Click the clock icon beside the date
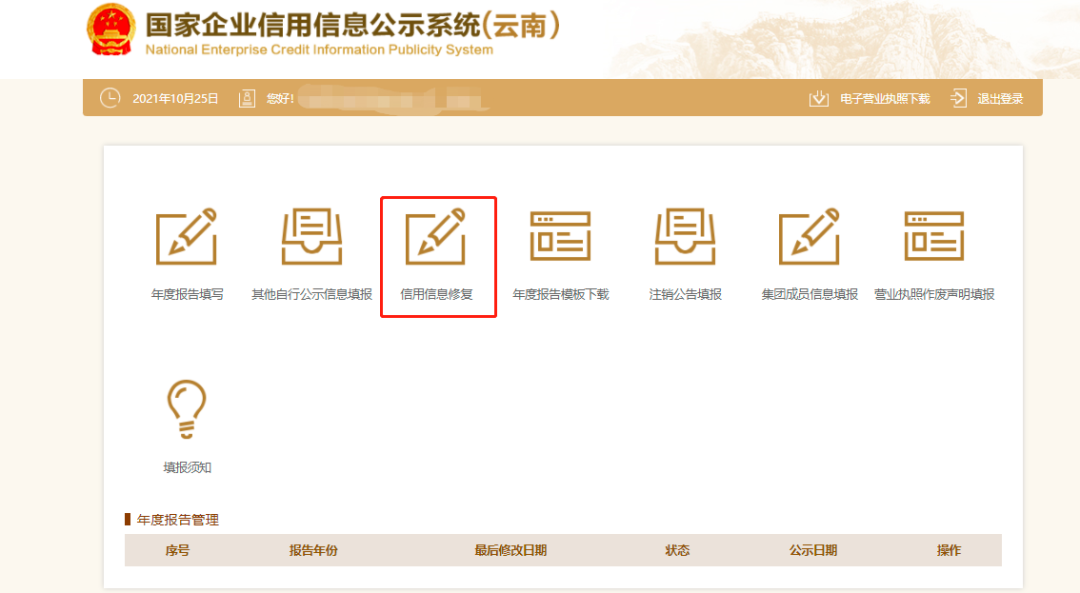This screenshot has height=593, width=1080. (x=110, y=98)
